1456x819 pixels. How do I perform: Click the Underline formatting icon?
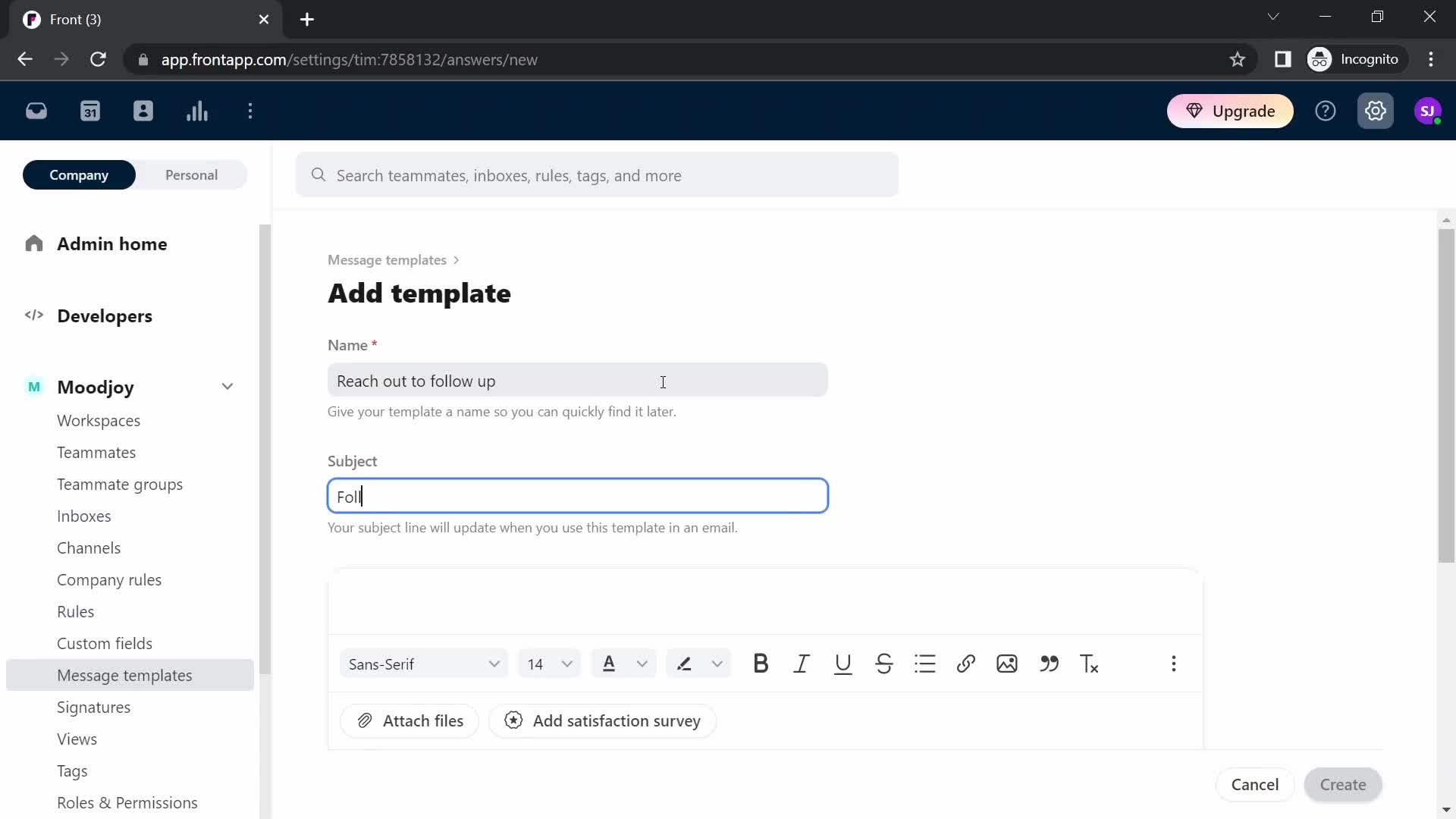pyautogui.click(x=843, y=664)
